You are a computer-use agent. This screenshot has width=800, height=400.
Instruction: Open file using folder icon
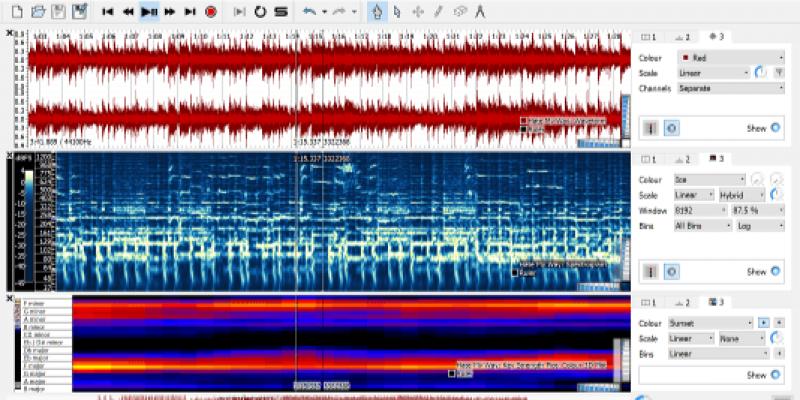tap(38, 12)
